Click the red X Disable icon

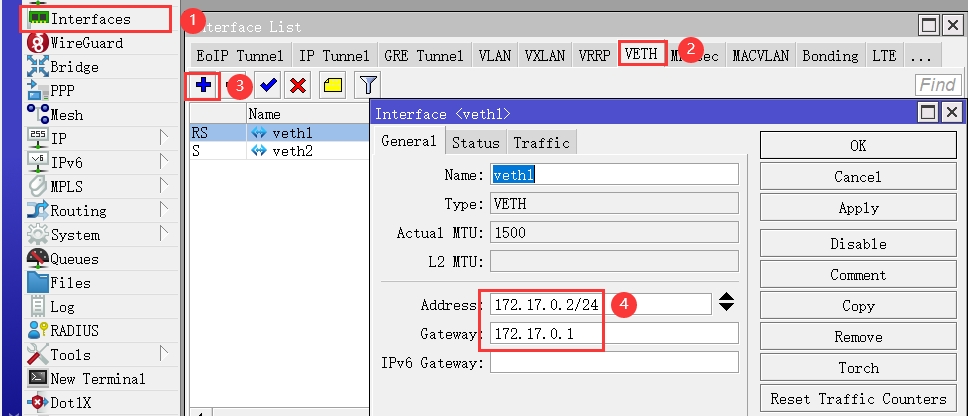click(297, 86)
